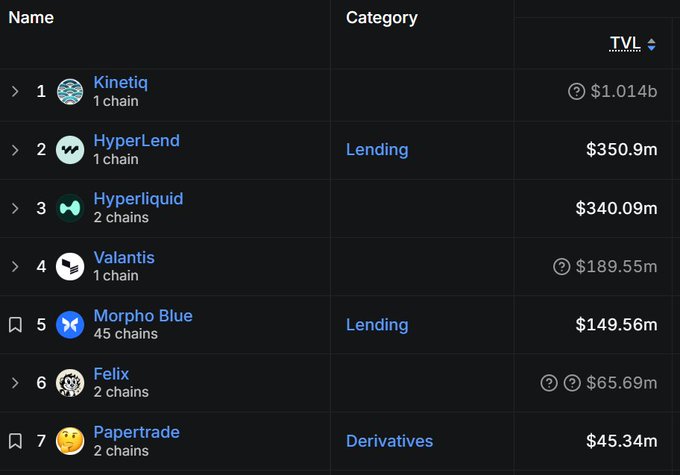Expand the Felix row chevron

pos(15,383)
